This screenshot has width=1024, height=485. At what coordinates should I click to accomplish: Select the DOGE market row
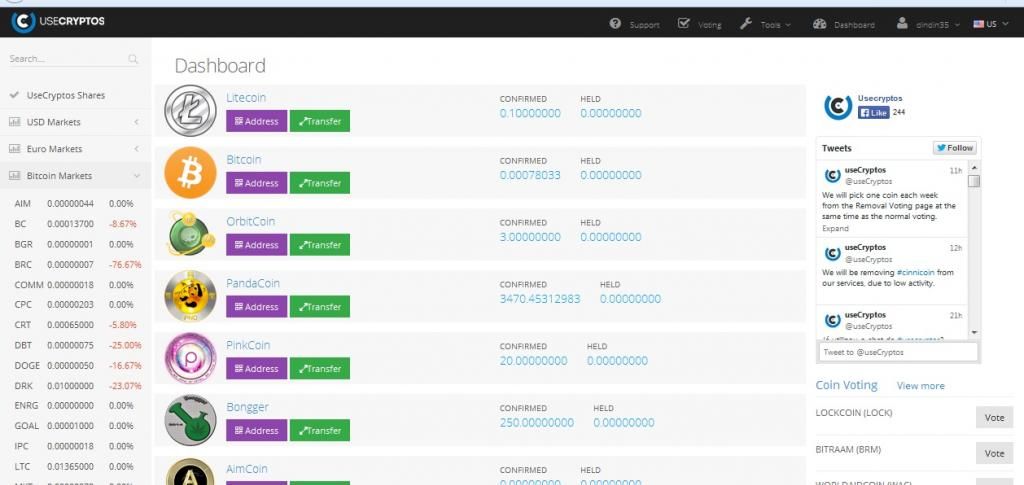pos(75,366)
